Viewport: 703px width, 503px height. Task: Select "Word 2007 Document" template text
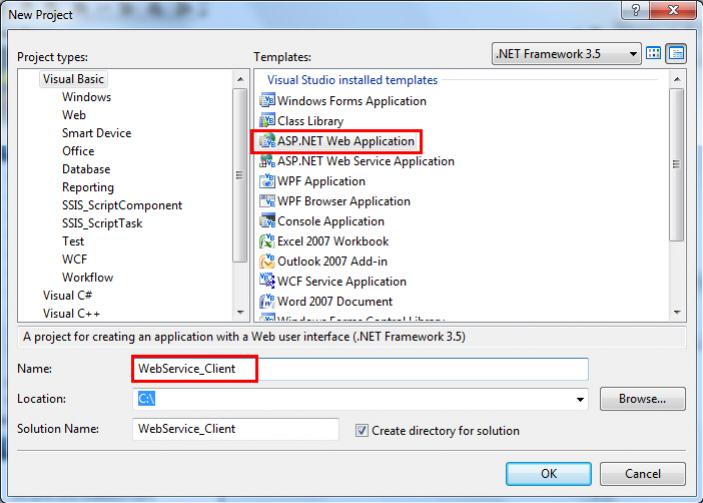[335, 301]
